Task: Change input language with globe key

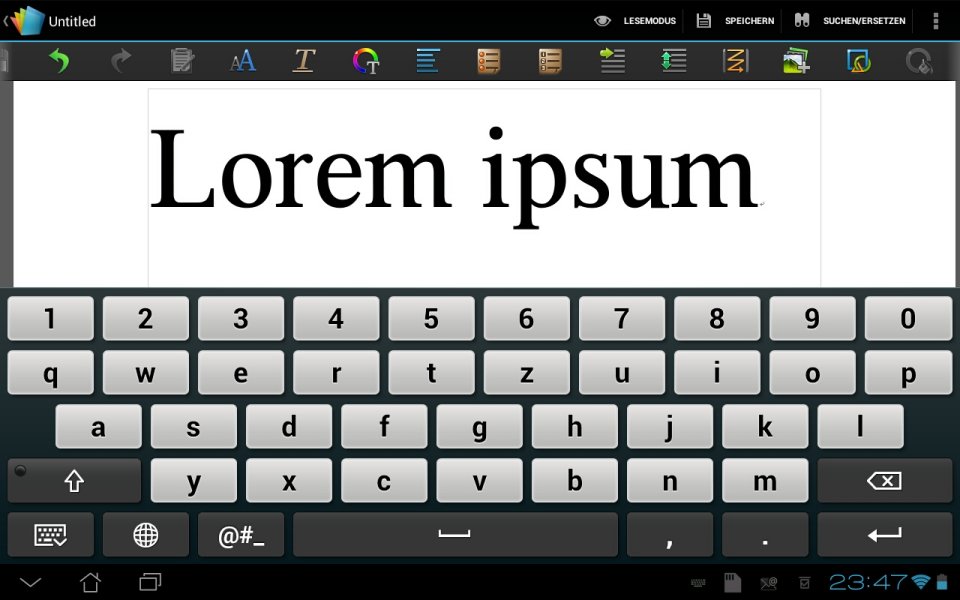Action: 146,534
